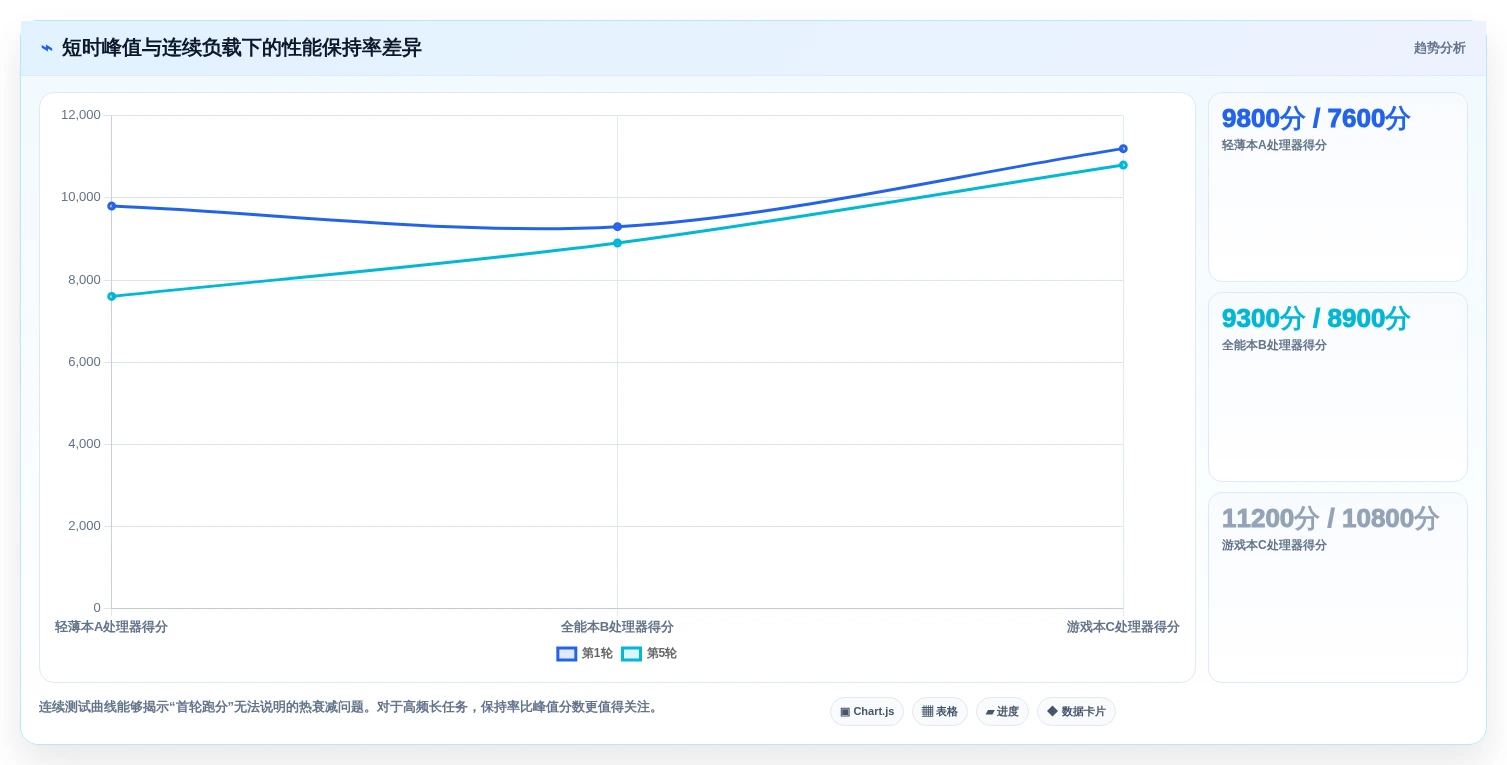Click the 2,000 y-axis tick label
Screen dimensions: 1507x765
(x=84, y=526)
